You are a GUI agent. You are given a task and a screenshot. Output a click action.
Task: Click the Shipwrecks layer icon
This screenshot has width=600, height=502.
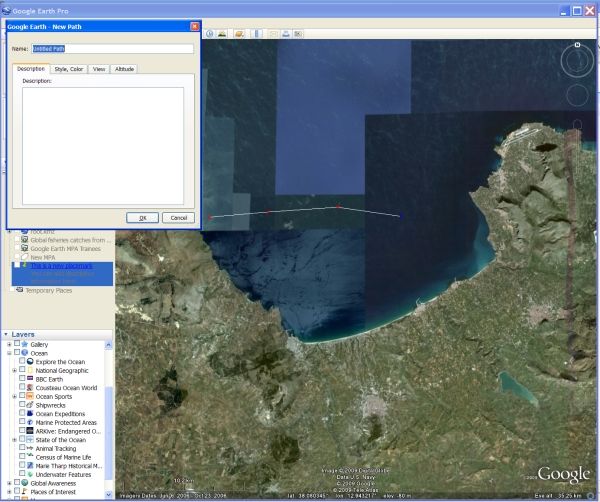tap(30, 404)
